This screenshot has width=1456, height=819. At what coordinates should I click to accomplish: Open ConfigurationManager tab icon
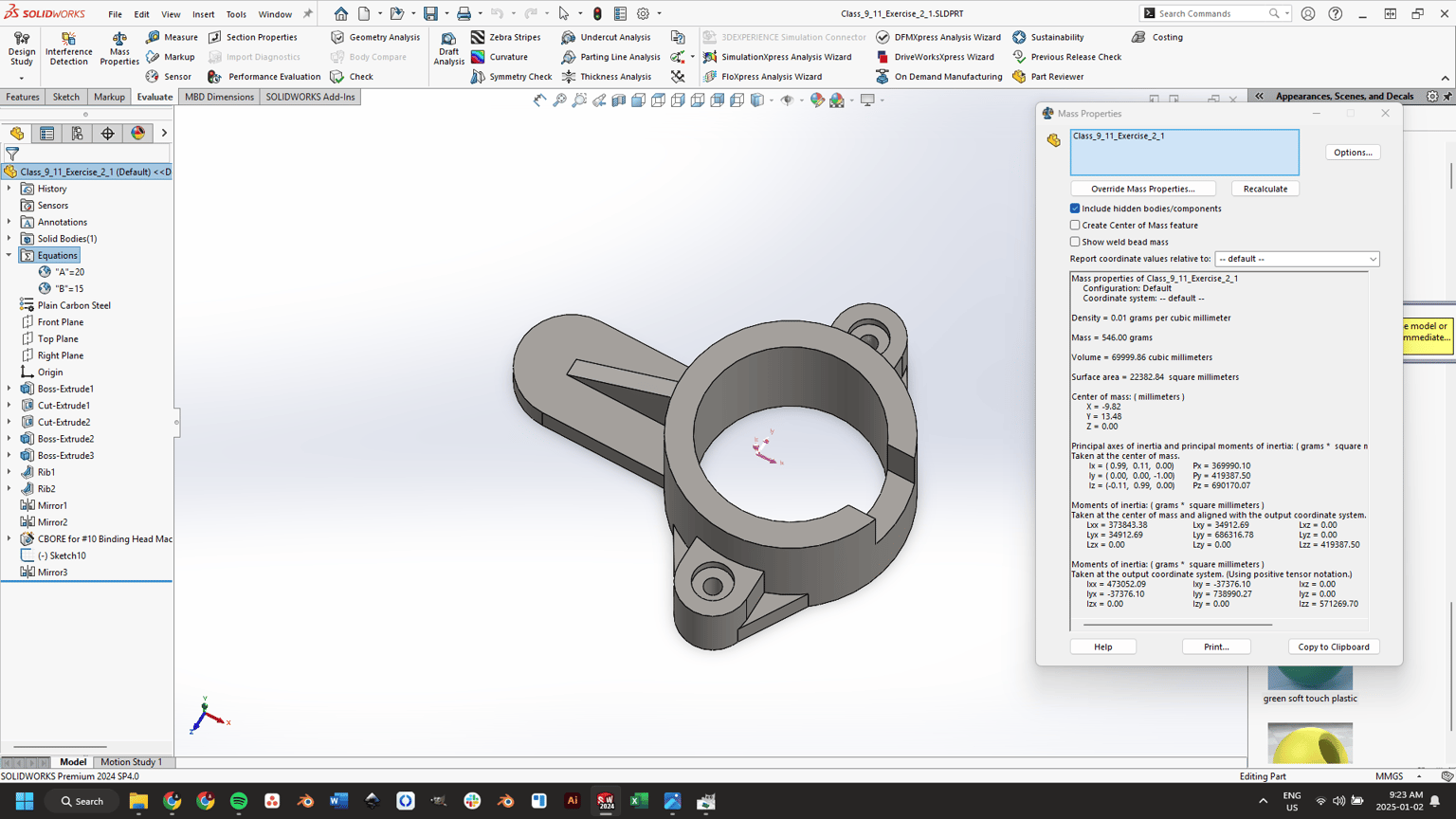77,134
